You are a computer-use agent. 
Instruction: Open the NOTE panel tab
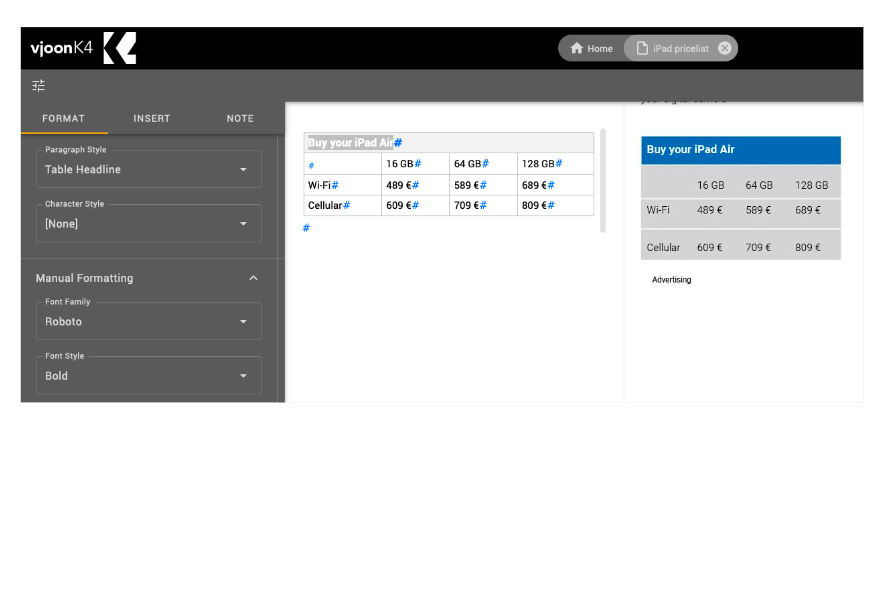pos(240,119)
